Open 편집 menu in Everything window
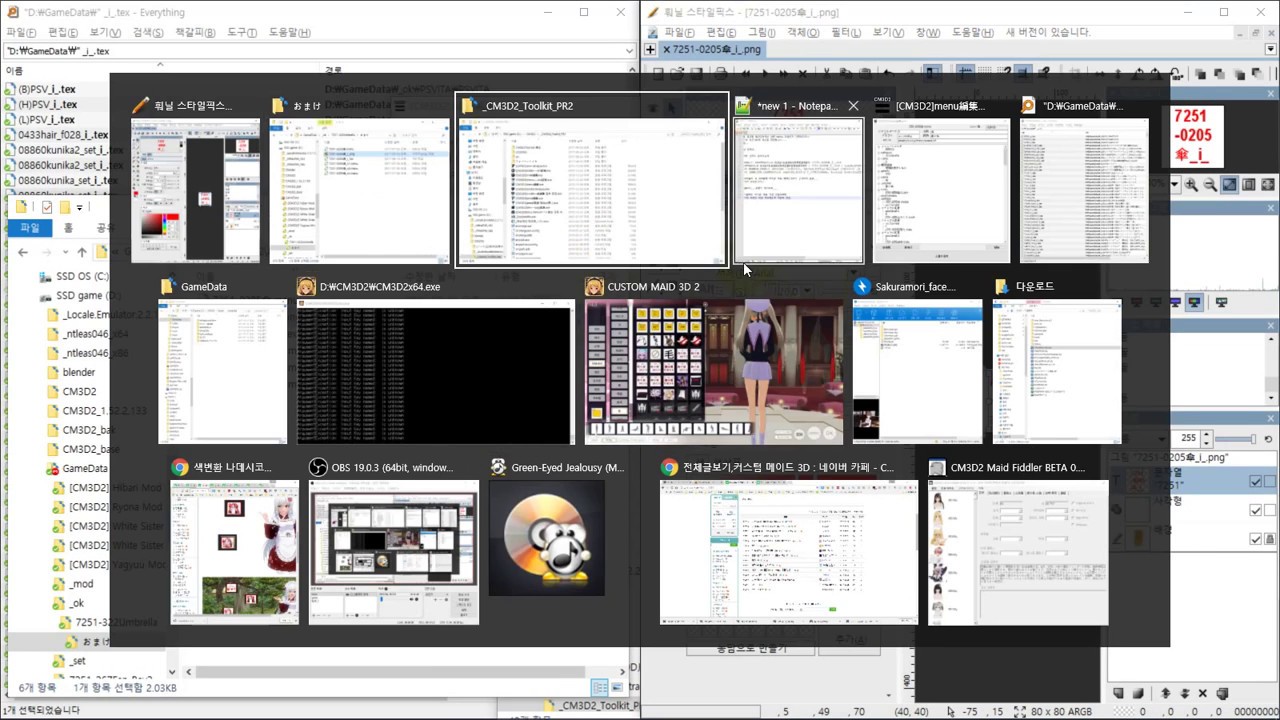This screenshot has height=720, width=1280. tap(64, 32)
